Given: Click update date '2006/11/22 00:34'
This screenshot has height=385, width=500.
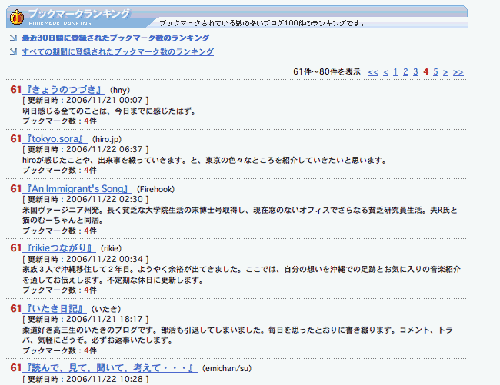Looking at the screenshot, I should click(x=104, y=259).
